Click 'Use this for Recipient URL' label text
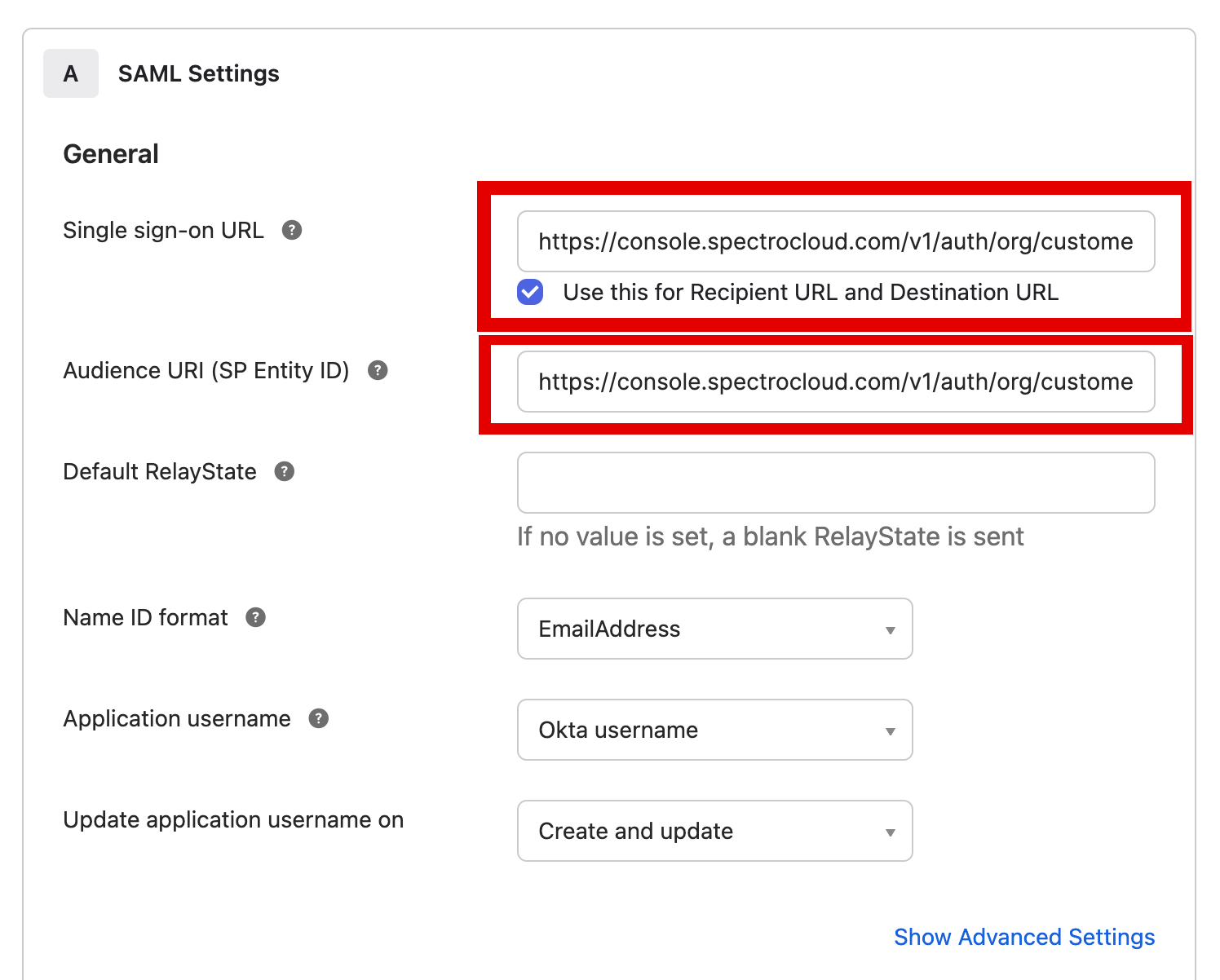The height and width of the screenshot is (980, 1220). pyautogui.click(x=811, y=292)
